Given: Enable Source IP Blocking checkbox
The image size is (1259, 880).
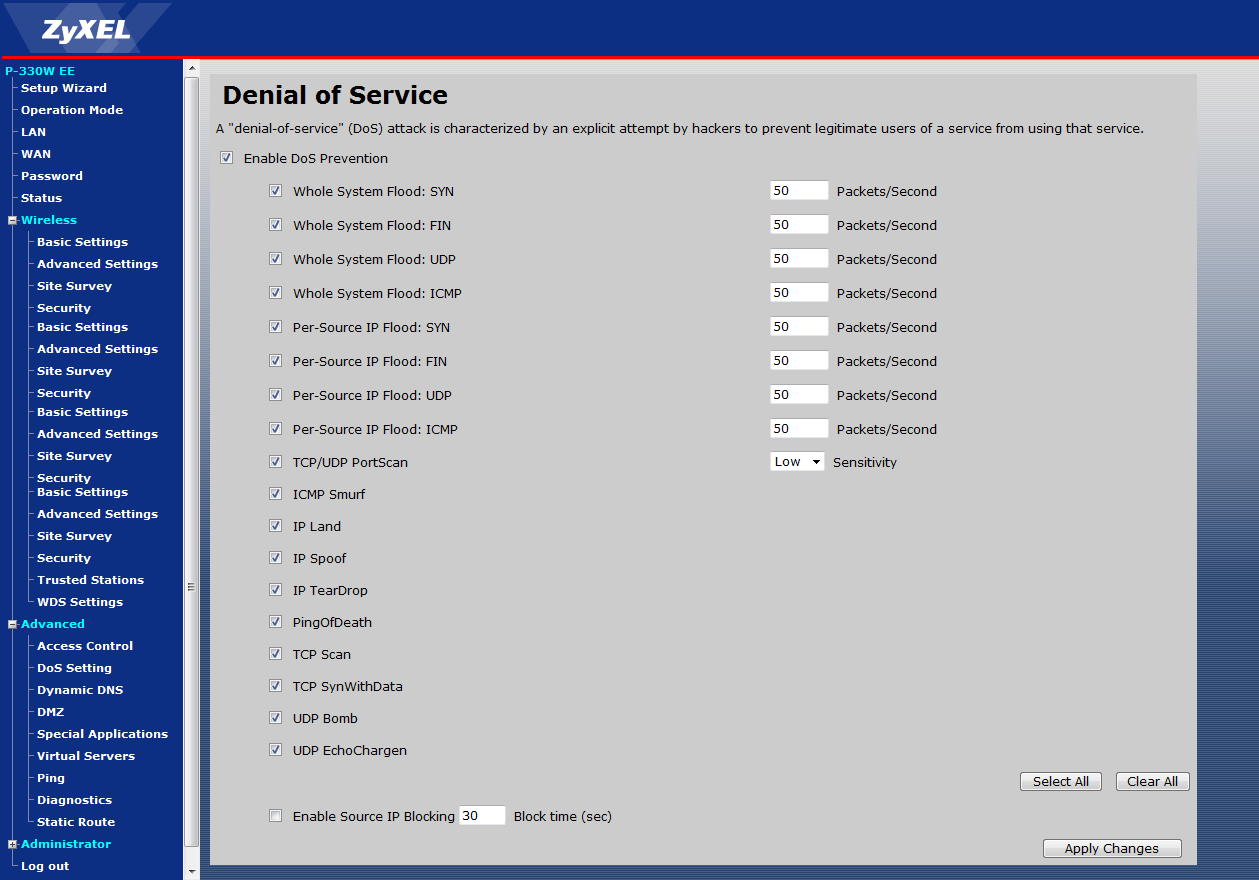Looking at the screenshot, I should click(x=276, y=816).
